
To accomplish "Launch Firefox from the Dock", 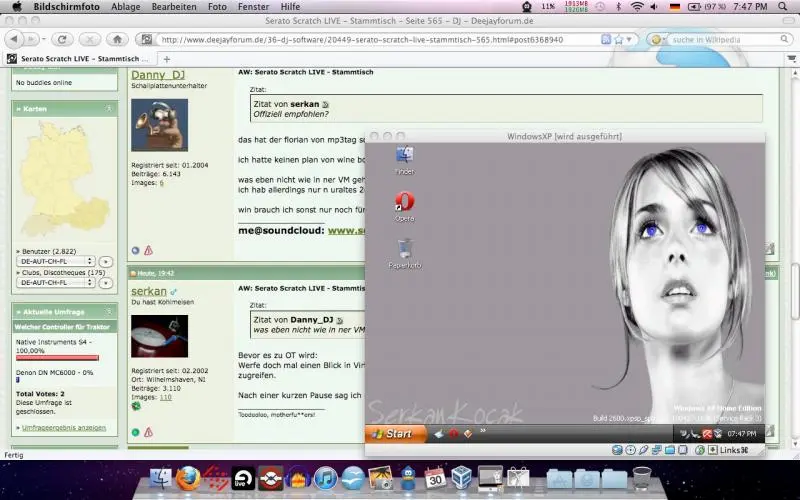I will click(x=188, y=479).
